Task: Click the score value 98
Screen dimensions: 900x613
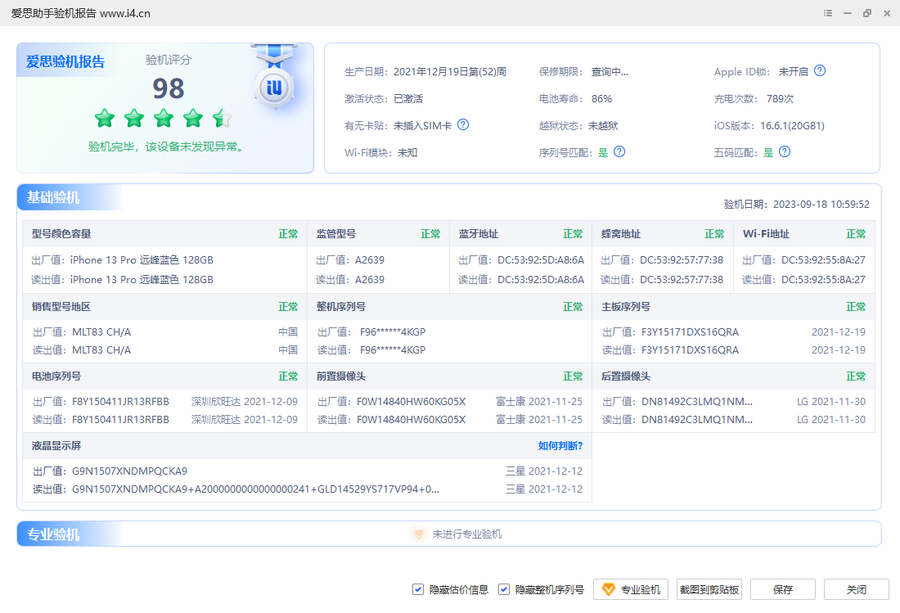Action: [168, 89]
